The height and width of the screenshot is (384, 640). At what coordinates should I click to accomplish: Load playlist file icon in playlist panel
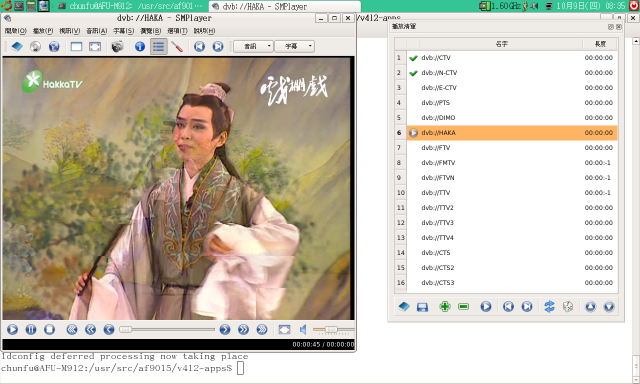404,306
